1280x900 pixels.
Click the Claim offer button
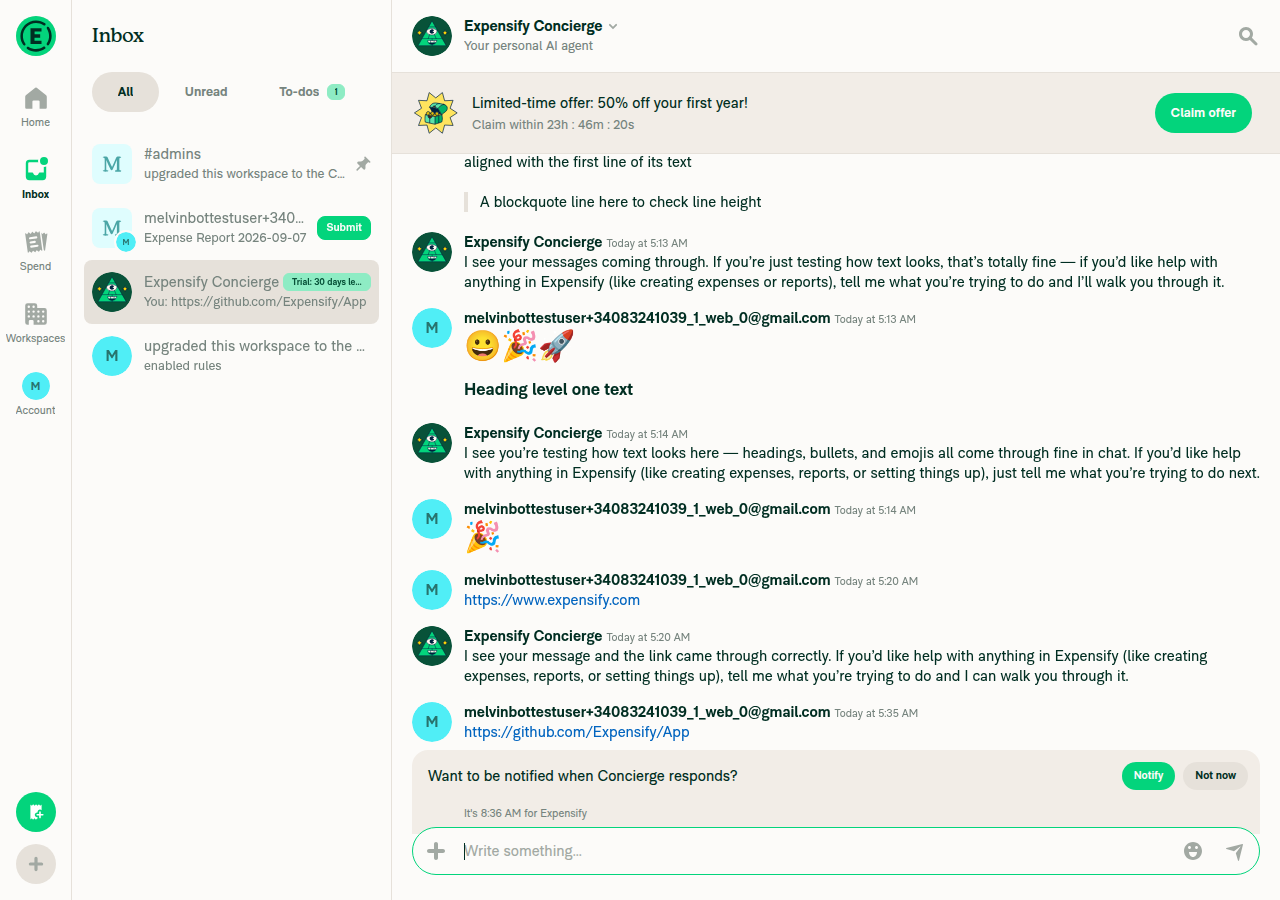pyautogui.click(x=1203, y=113)
